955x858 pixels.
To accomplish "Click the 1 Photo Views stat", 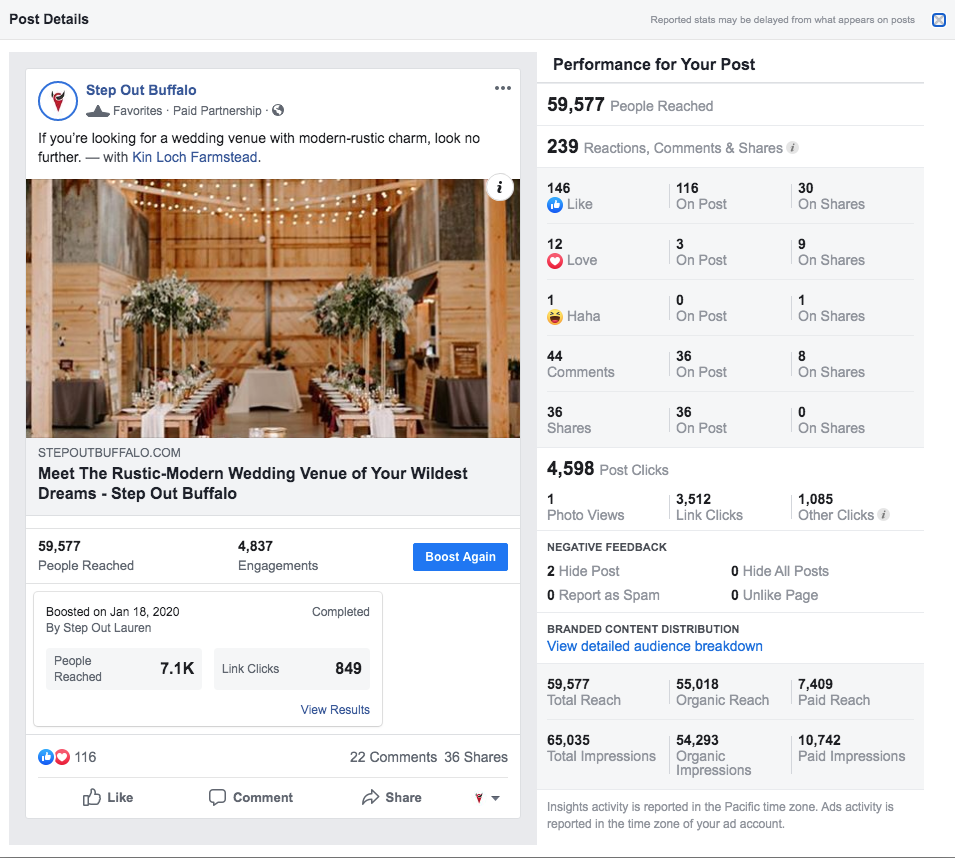I will coord(585,507).
